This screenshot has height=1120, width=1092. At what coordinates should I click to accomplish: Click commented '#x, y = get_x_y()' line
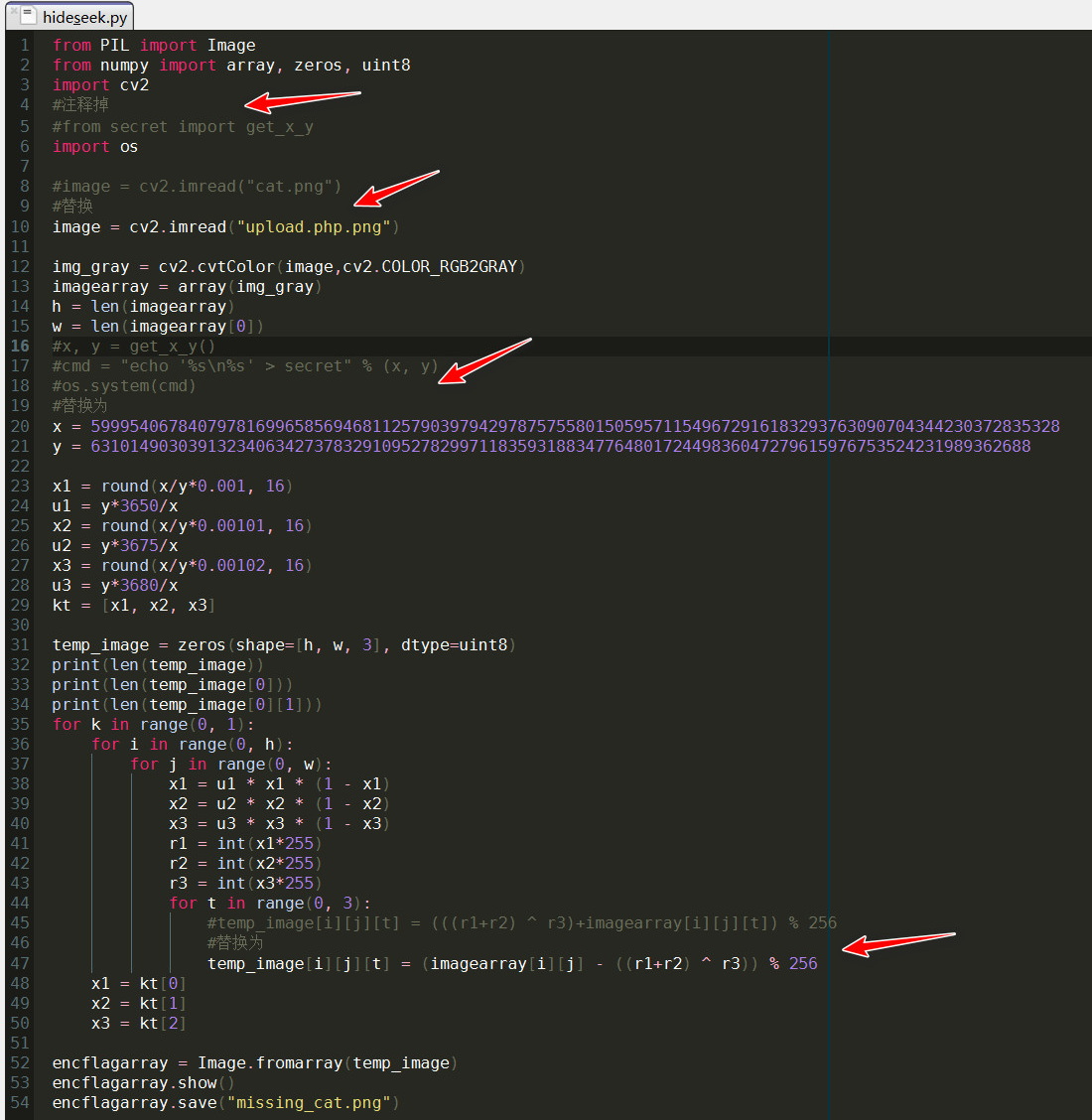point(134,347)
